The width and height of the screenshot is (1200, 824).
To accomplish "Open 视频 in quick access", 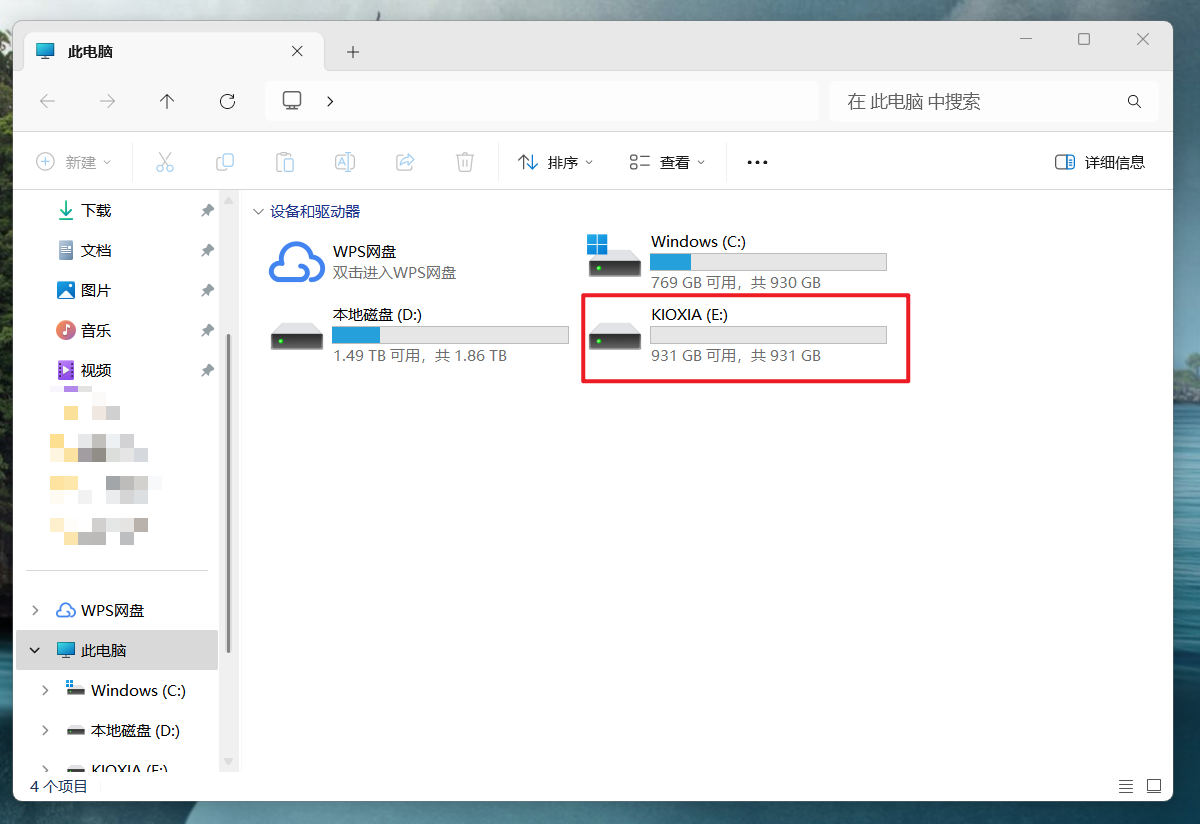I will click(96, 371).
